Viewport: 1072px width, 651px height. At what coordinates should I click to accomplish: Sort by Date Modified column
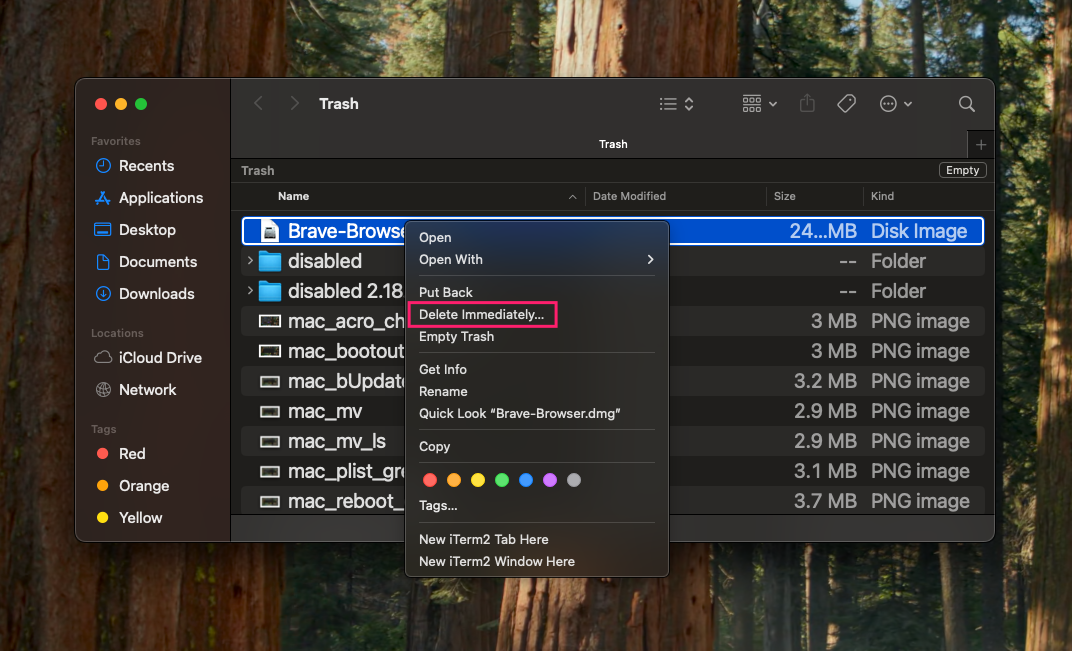[x=629, y=196]
